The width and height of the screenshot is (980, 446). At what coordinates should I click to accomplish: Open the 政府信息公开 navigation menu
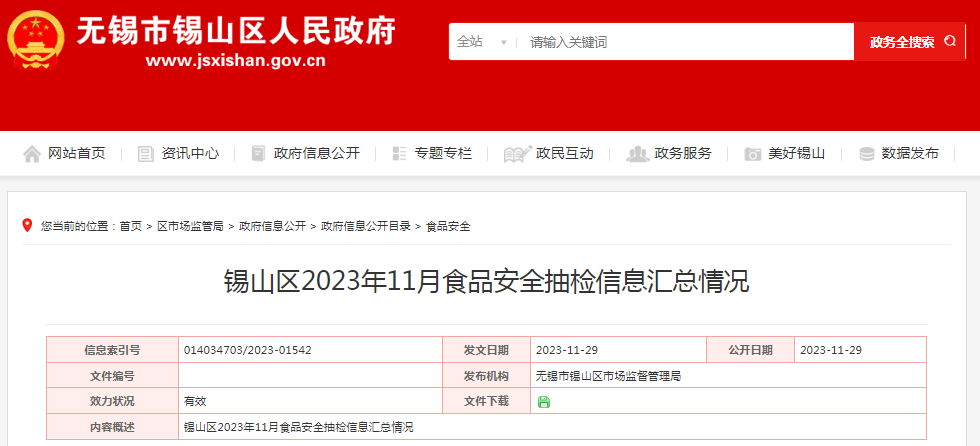pos(316,154)
